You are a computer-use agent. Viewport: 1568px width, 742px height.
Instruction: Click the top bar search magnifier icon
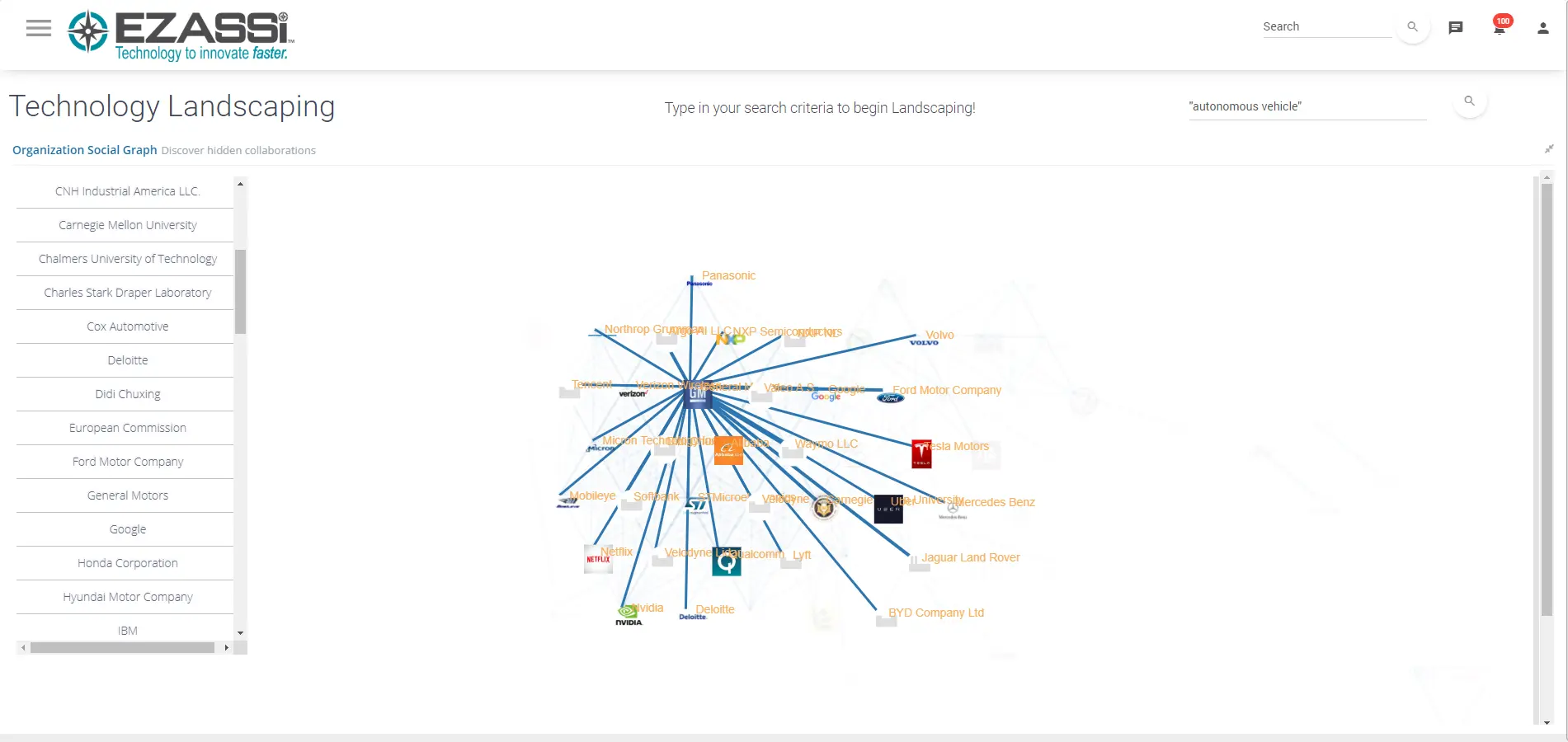click(1413, 27)
